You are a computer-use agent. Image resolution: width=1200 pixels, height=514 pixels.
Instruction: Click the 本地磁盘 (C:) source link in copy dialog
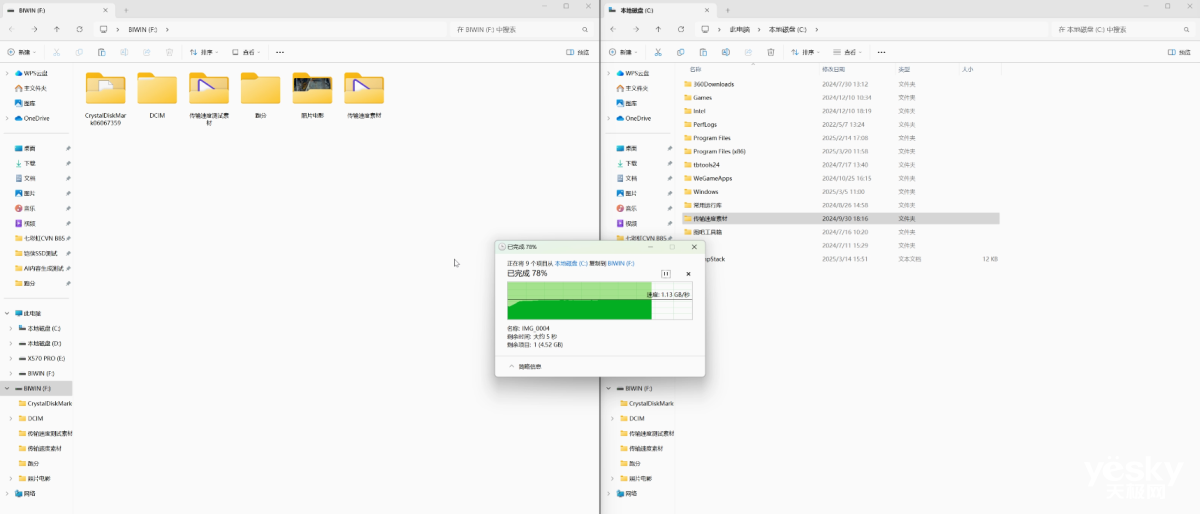click(573, 263)
